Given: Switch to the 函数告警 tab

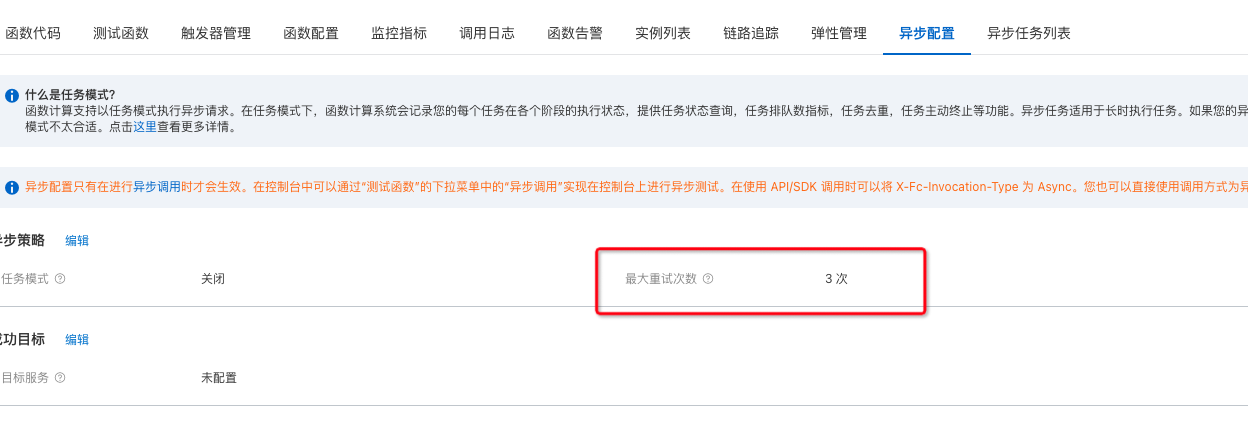Looking at the screenshot, I should pyautogui.click(x=575, y=33).
